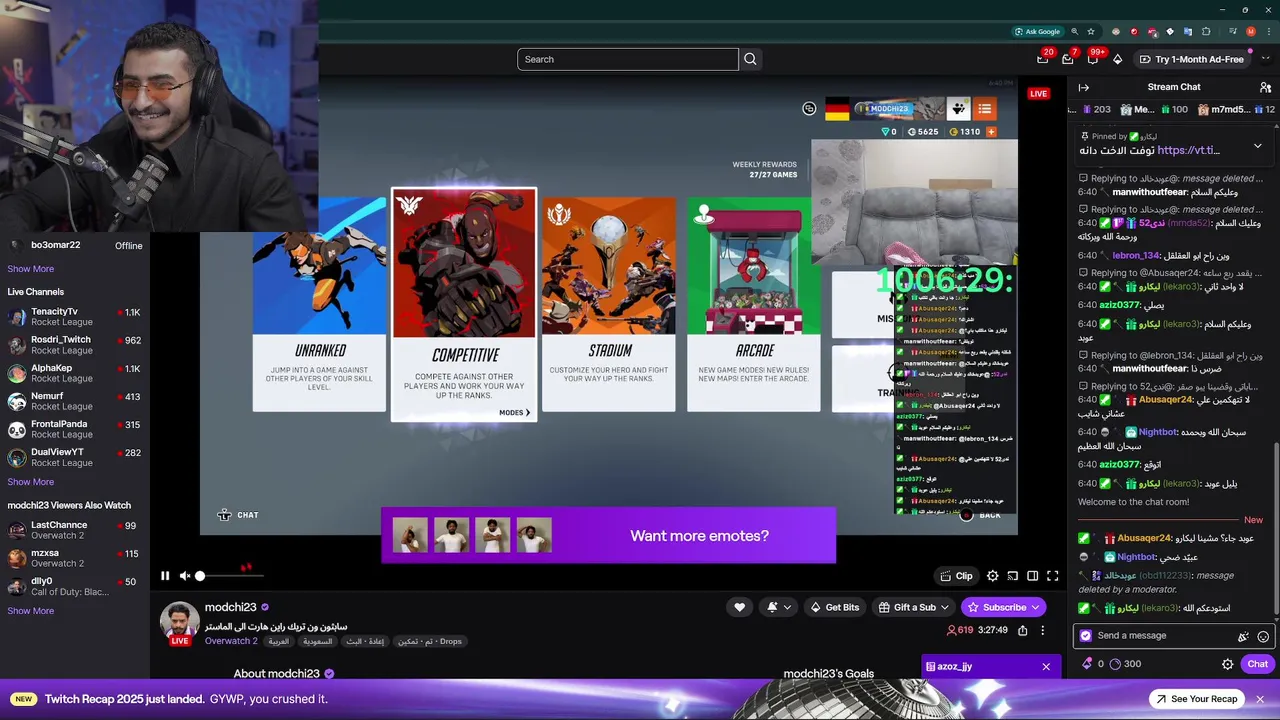Open video player settings gear
Viewport: 1280px width, 720px height.
click(992, 576)
